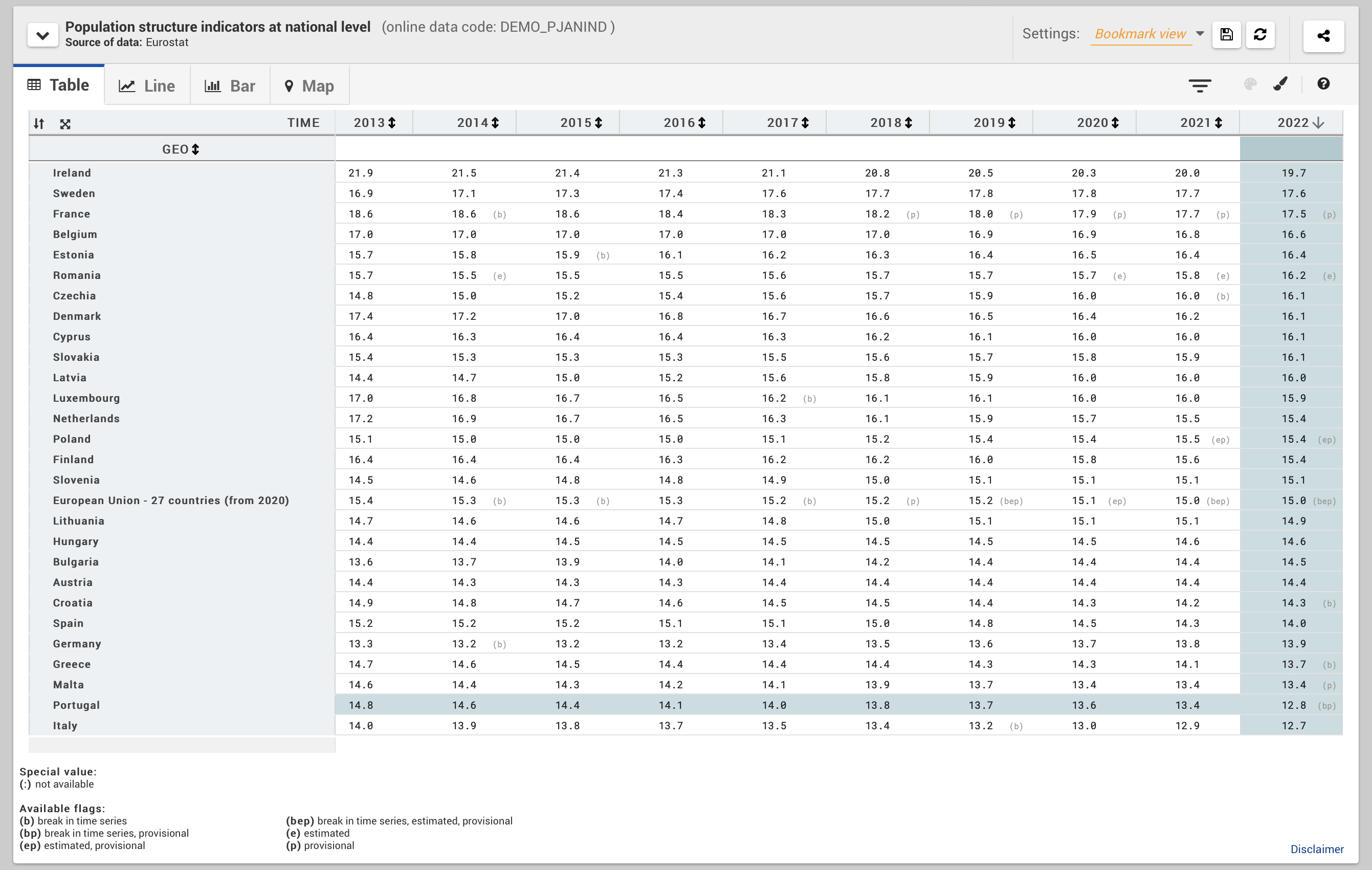Click Italy's 2022 value 12.7
Viewport: 1372px width, 870px height.
(x=1294, y=726)
